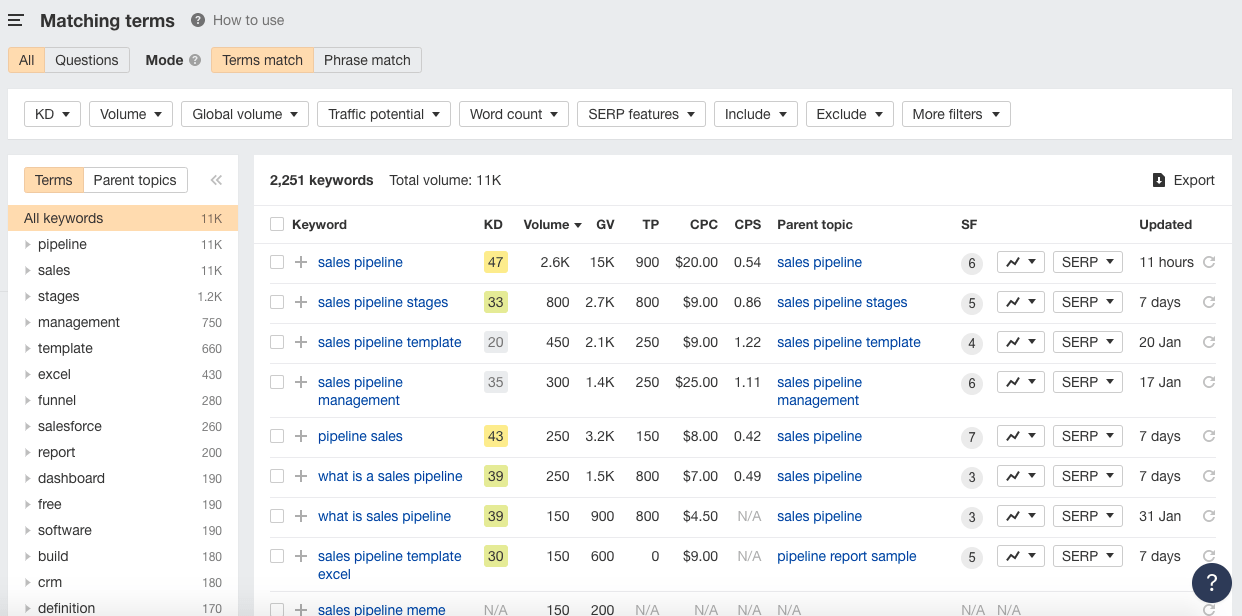Check the "sales pipeline template" row
The image size is (1242, 616).
tap(277, 342)
